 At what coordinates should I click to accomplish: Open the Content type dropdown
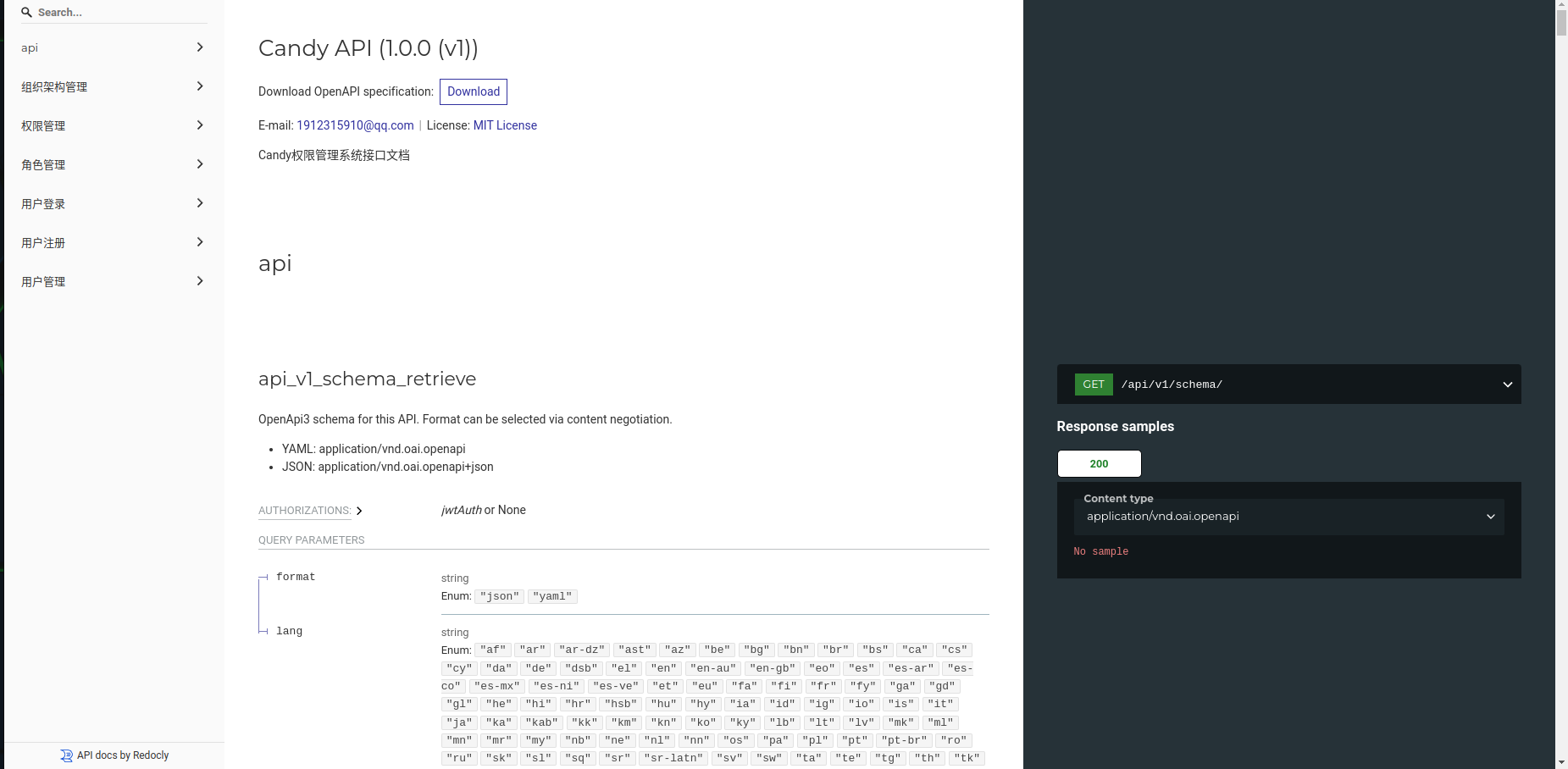[x=1288, y=517]
